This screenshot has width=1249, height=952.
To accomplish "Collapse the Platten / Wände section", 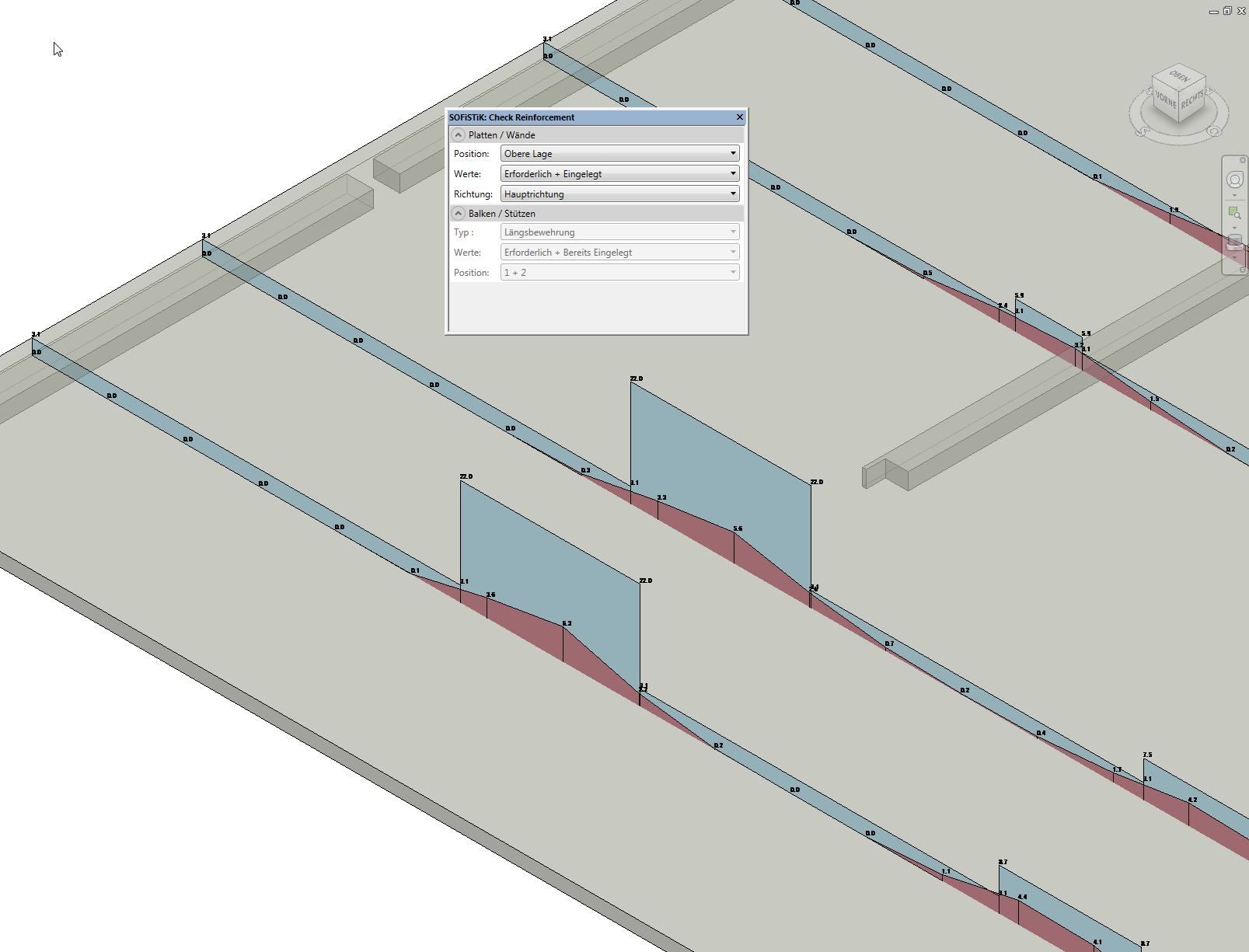I will click(x=459, y=135).
